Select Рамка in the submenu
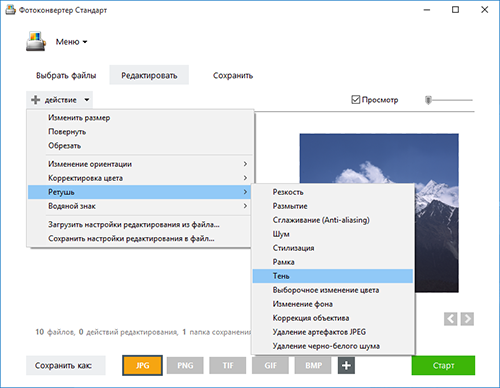The width and height of the screenshot is (500, 388). [x=333, y=262]
